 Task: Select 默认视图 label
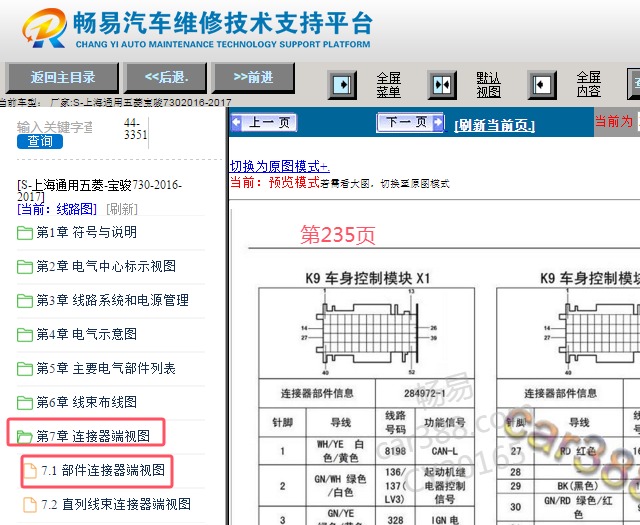(x=488, y=85)
